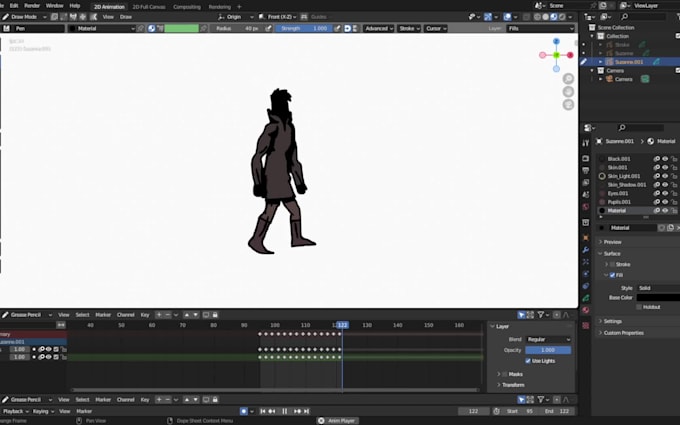Jump to the timeline end
680x425 pixels.
306,411
